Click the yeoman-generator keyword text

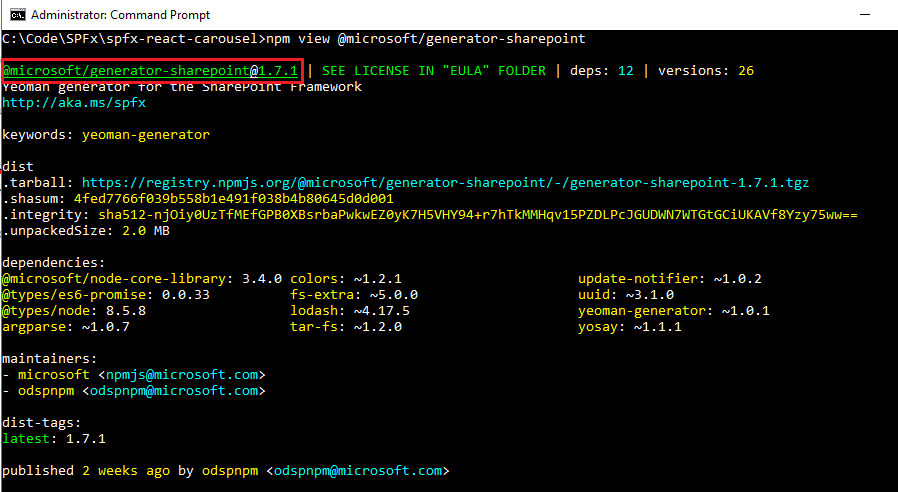click(145, 134)
